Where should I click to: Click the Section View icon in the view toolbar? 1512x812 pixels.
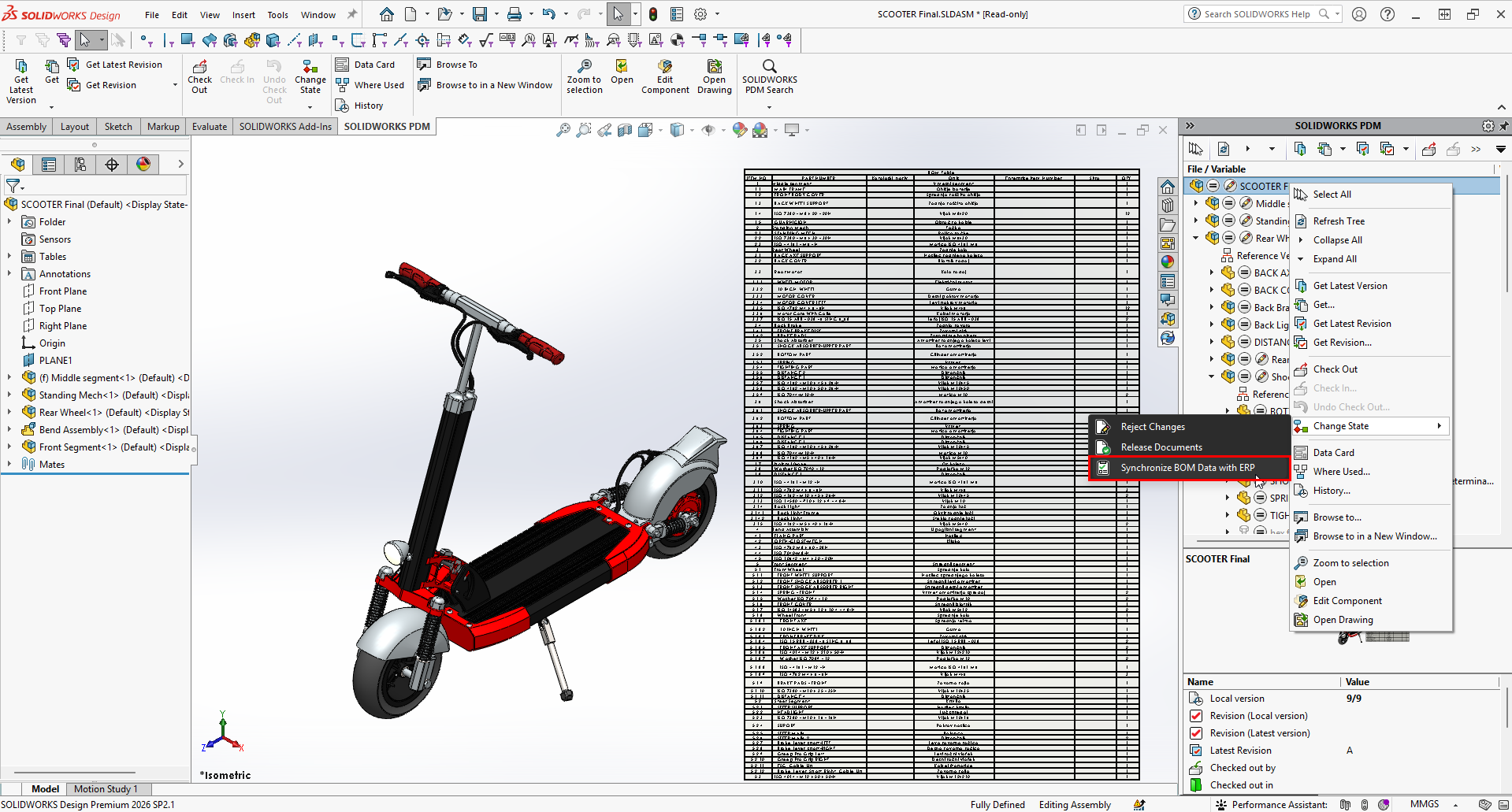tap(625, 130)
